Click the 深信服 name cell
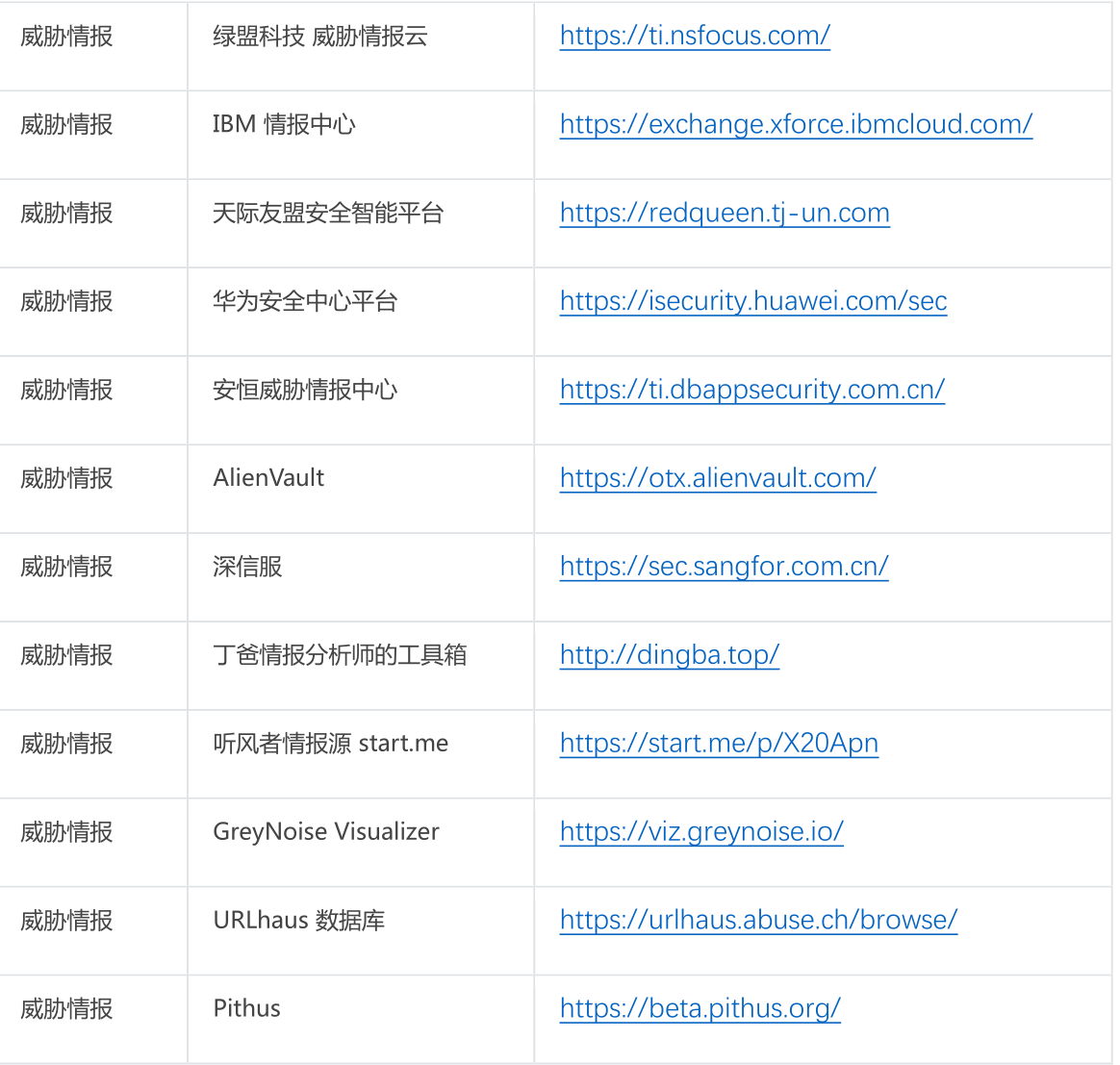This screenshot has height=1065, width=1120. pos(247,568)
